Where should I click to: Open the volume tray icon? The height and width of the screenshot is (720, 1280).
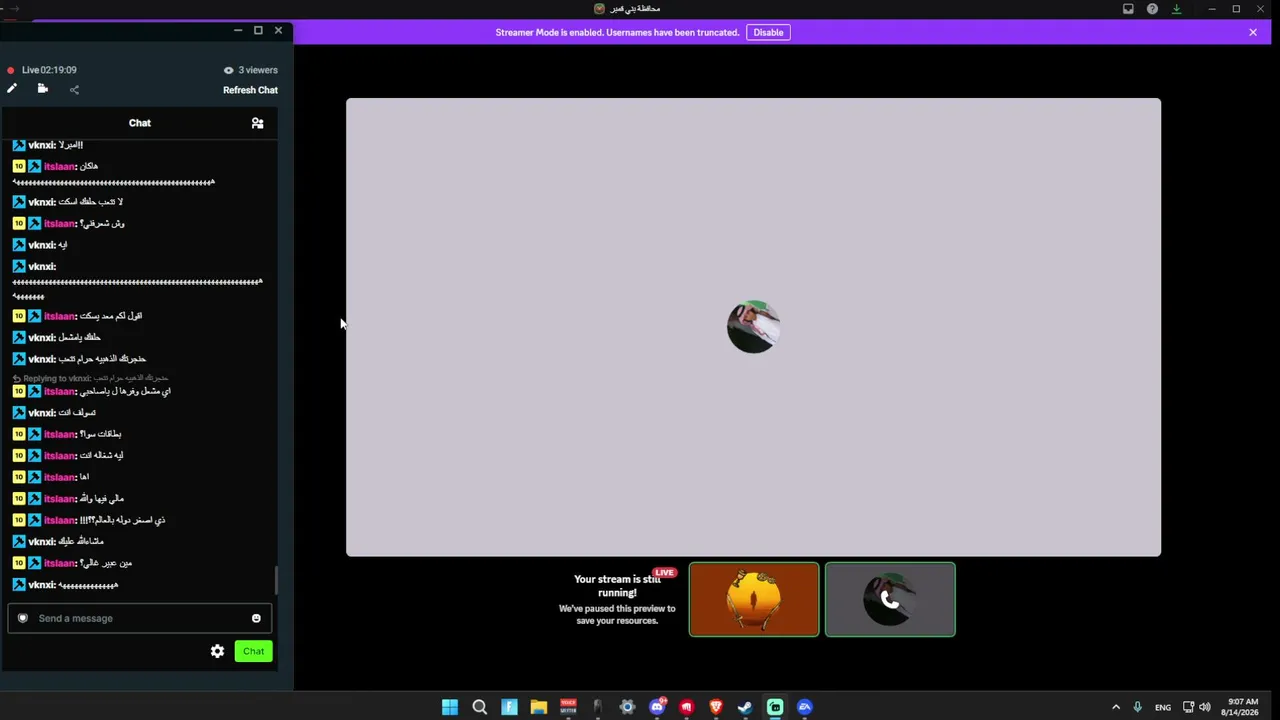(x=1204, y=707)
